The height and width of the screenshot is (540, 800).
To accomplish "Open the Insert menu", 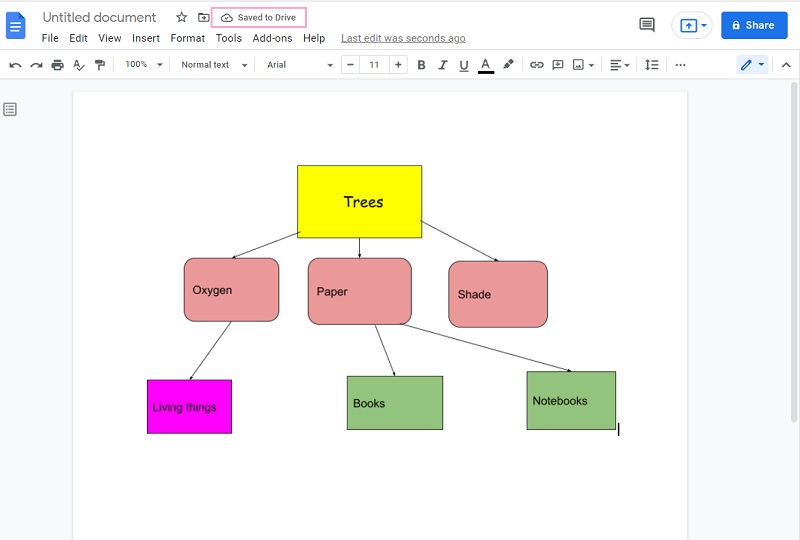I will (x=146, y=38).
